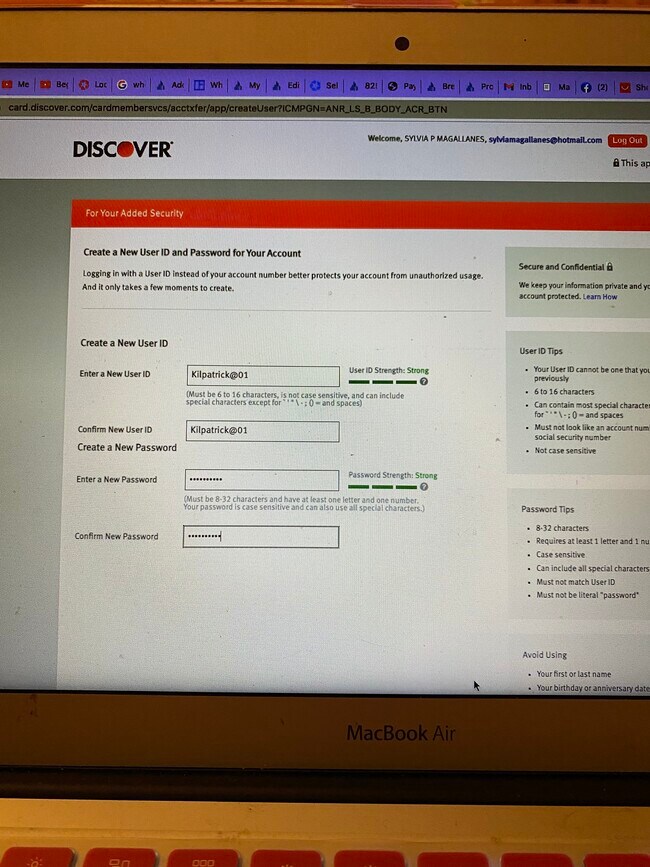Open the Password Strength help icon

423,487
